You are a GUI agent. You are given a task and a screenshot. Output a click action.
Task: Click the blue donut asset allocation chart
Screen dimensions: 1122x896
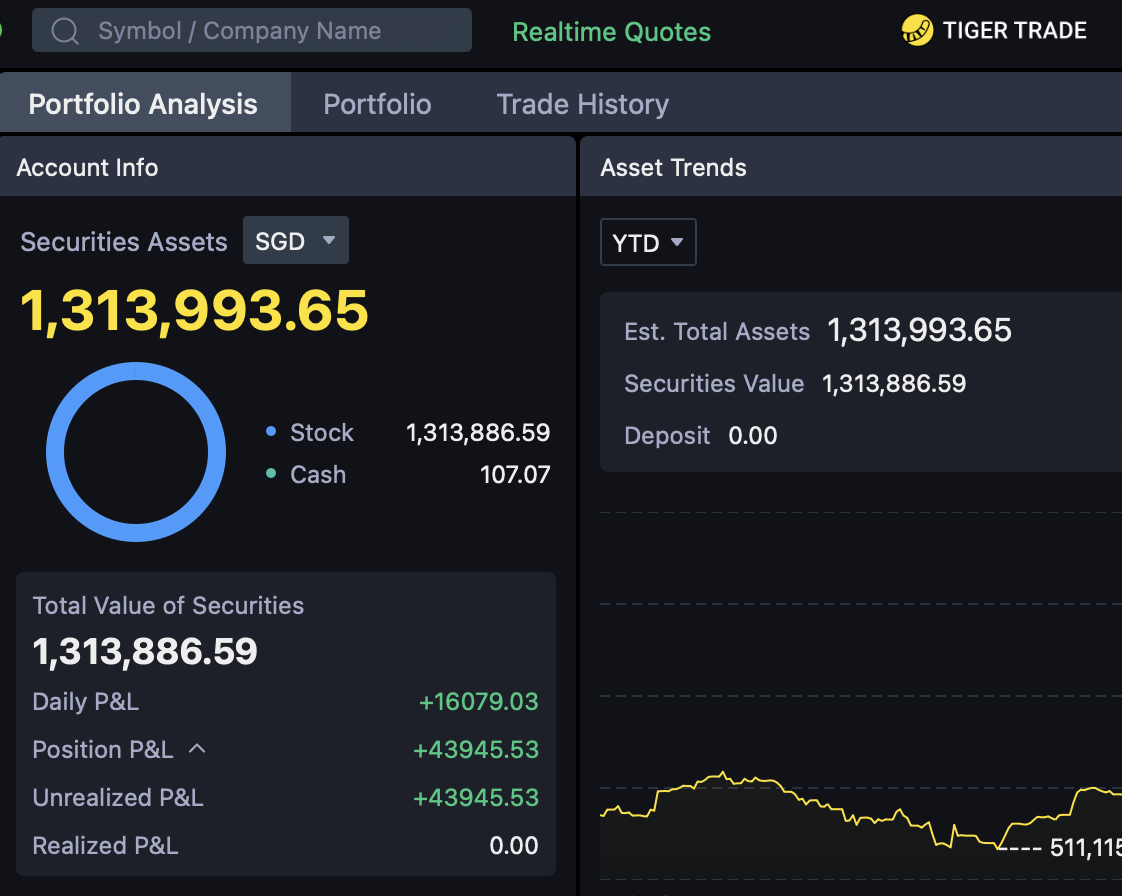[135, 452]
